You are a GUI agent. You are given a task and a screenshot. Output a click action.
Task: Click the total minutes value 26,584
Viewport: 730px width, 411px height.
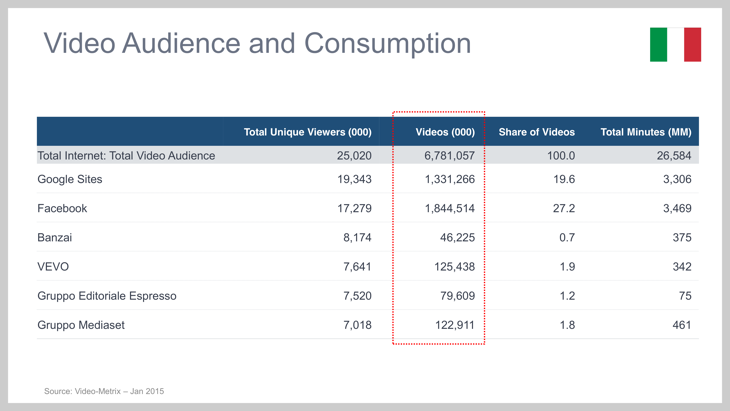pos(674,155)
